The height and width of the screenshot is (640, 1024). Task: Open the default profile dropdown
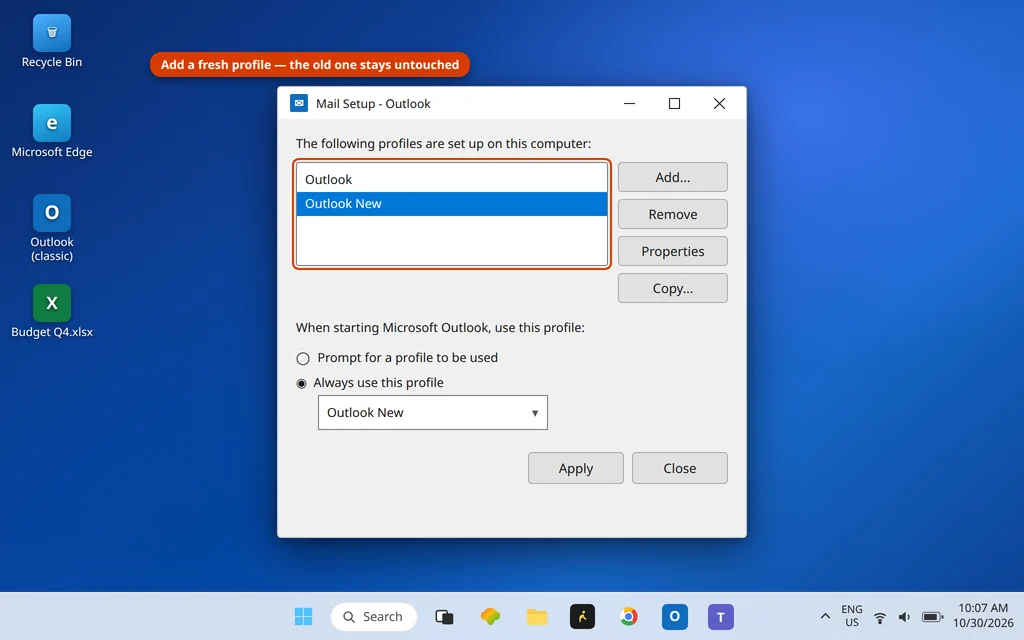pyautogui.click(x=433, y=413)
